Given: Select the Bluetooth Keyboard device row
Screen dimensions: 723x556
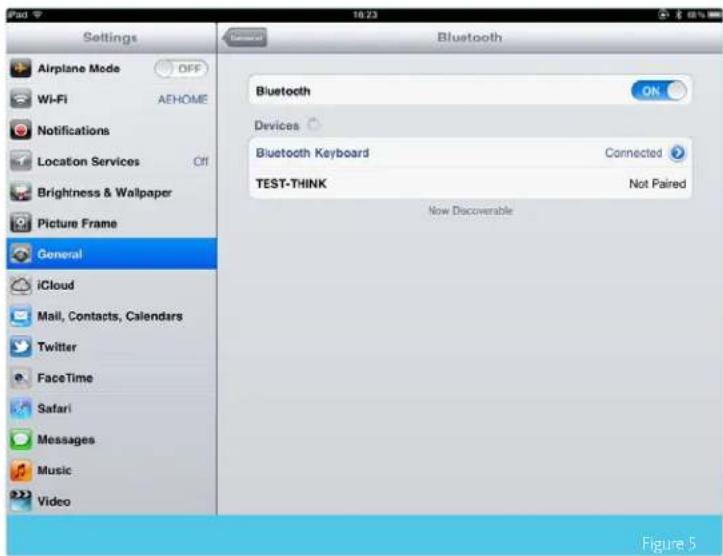Looking at the screenshot, I should point(470,153).
